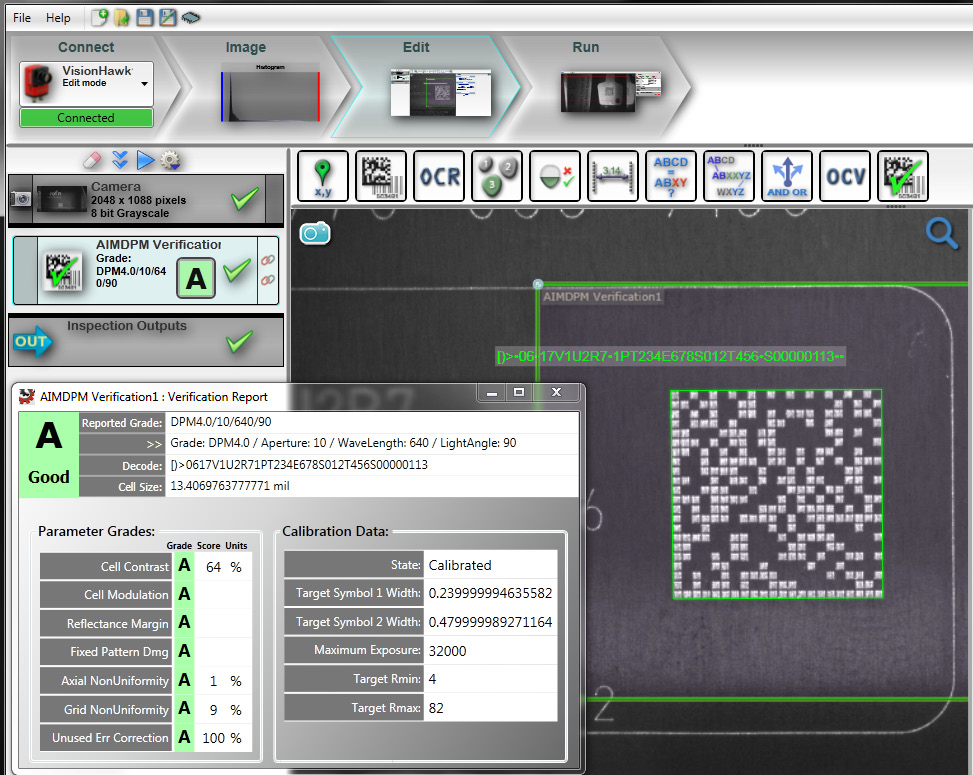This screenshot has height=775, width=973.
Task: Click the Run step camera thumbnail
Action: tap(611, 92)
